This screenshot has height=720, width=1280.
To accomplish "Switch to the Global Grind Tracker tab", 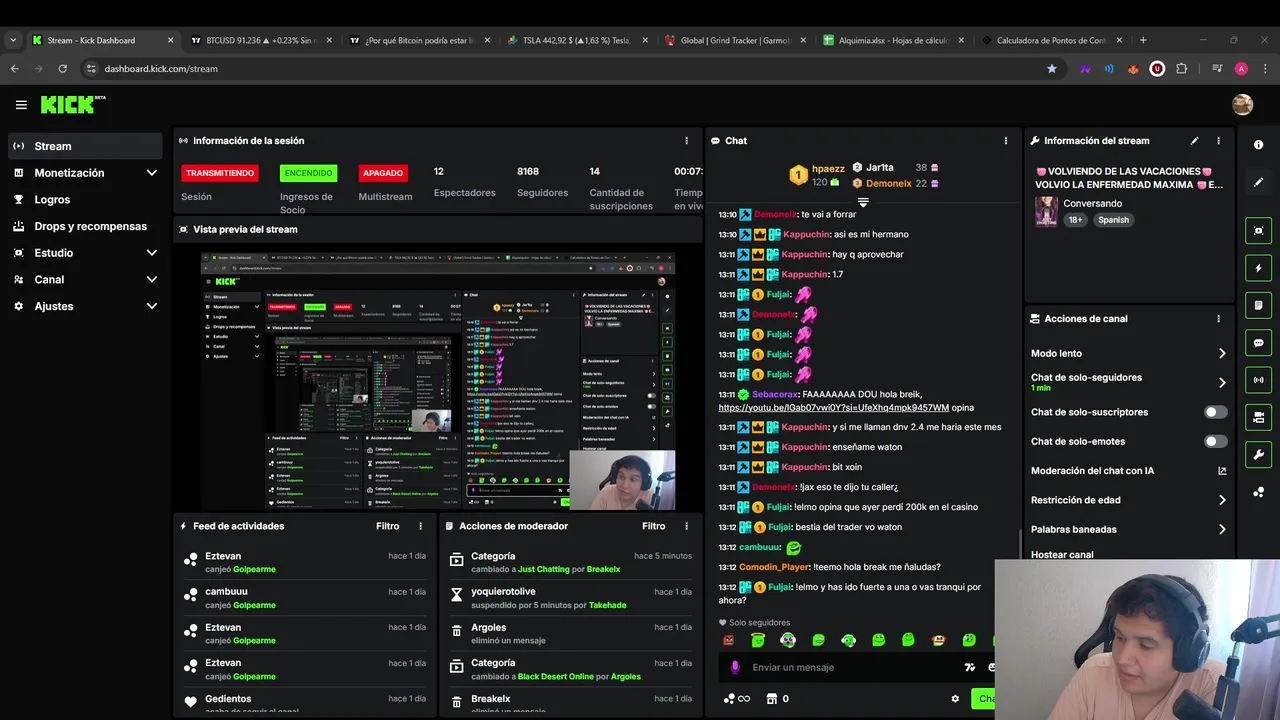I will pos(736,40).
